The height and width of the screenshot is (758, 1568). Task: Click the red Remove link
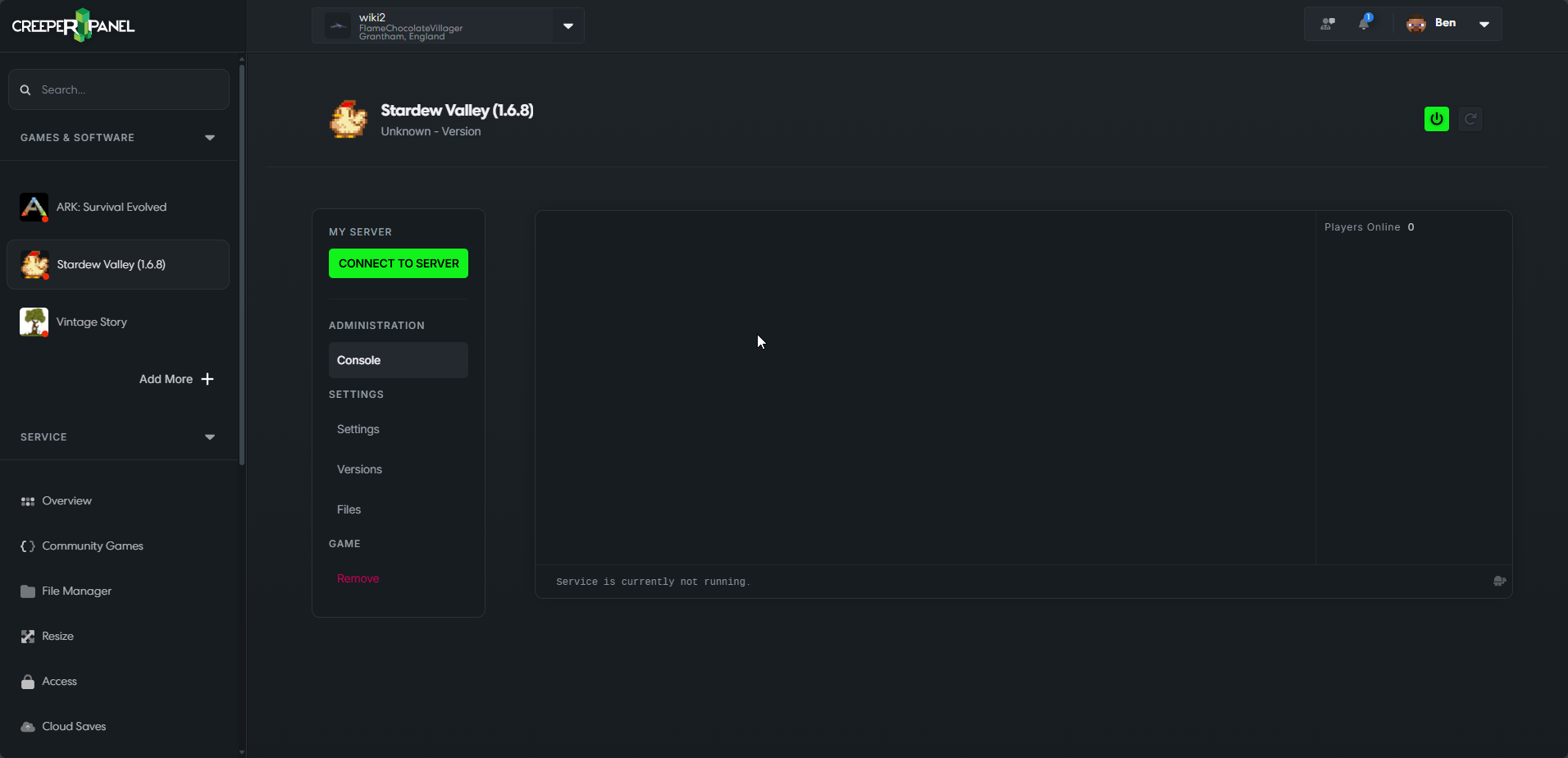tap(358, 578)
